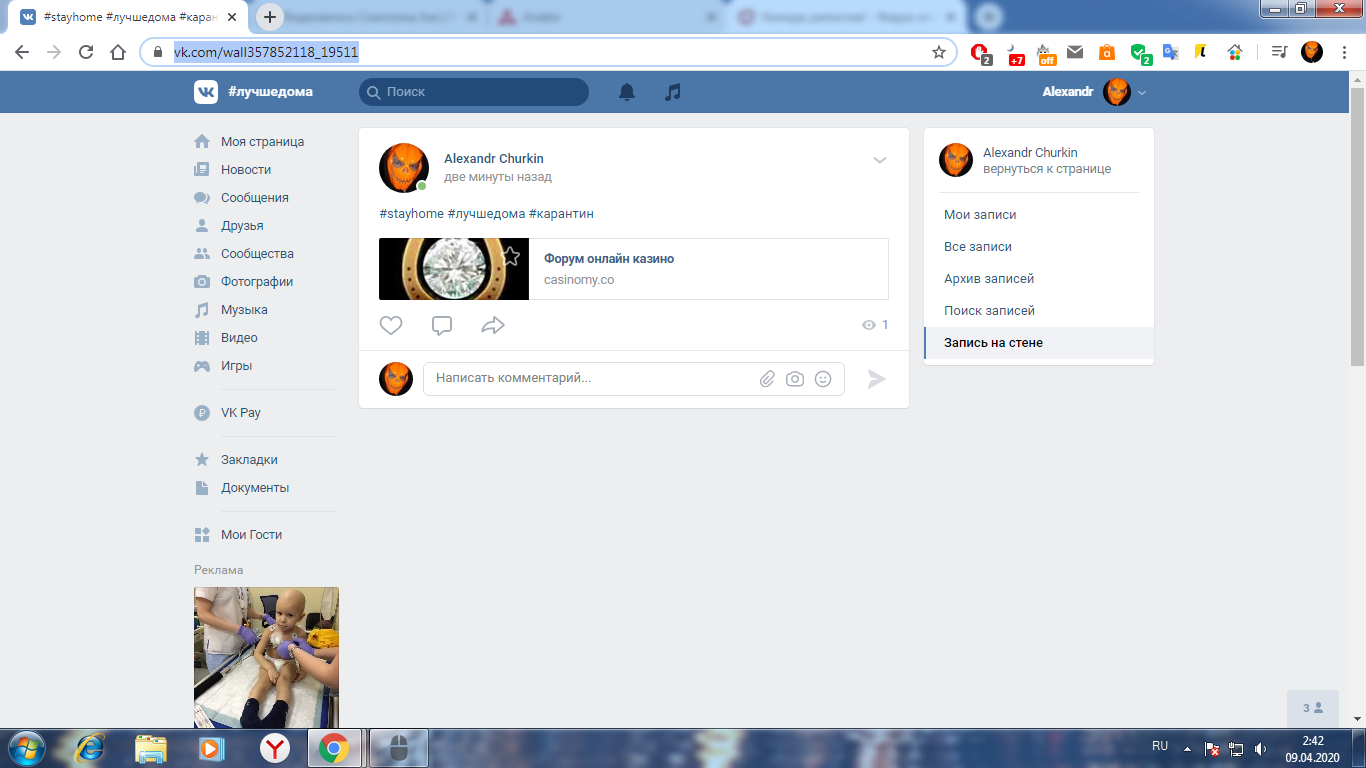Click the #stayhome hashtag
Screen dimensions: 1366x768
click(410, 214)
